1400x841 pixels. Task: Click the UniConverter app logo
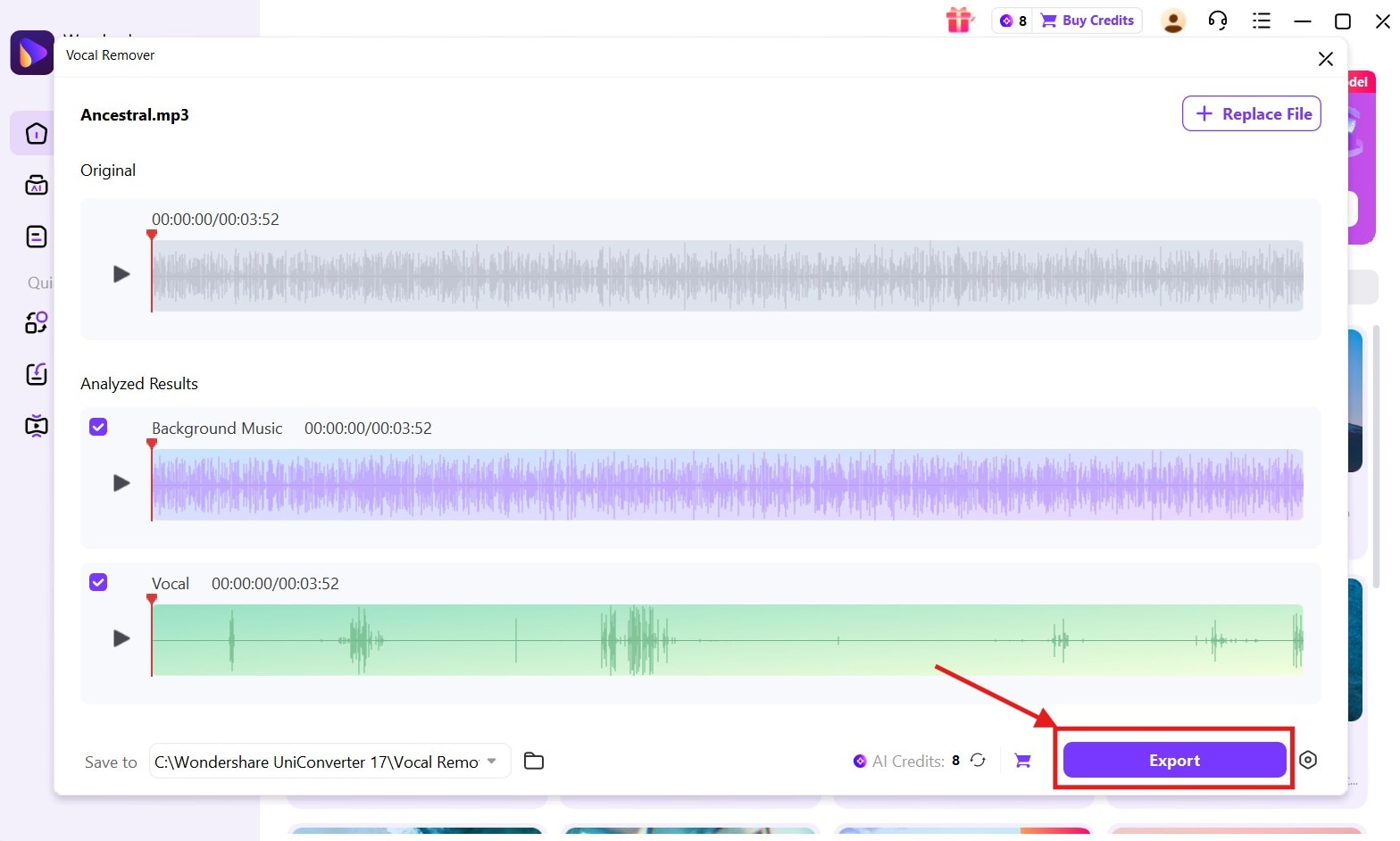tap(32, 53)
